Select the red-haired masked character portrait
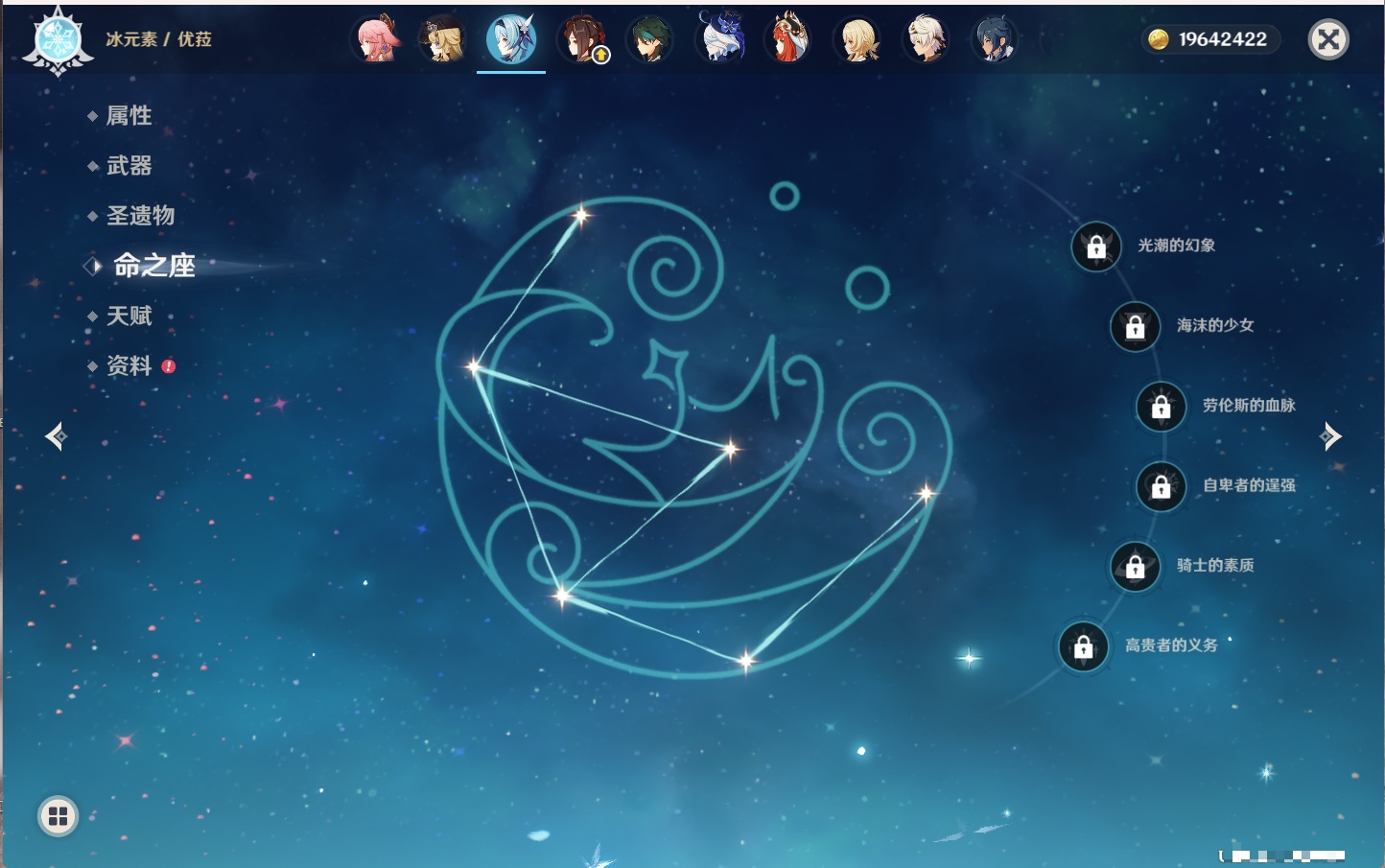The image size is (1385, 868). pyautogui.click(x=787, y=39)
